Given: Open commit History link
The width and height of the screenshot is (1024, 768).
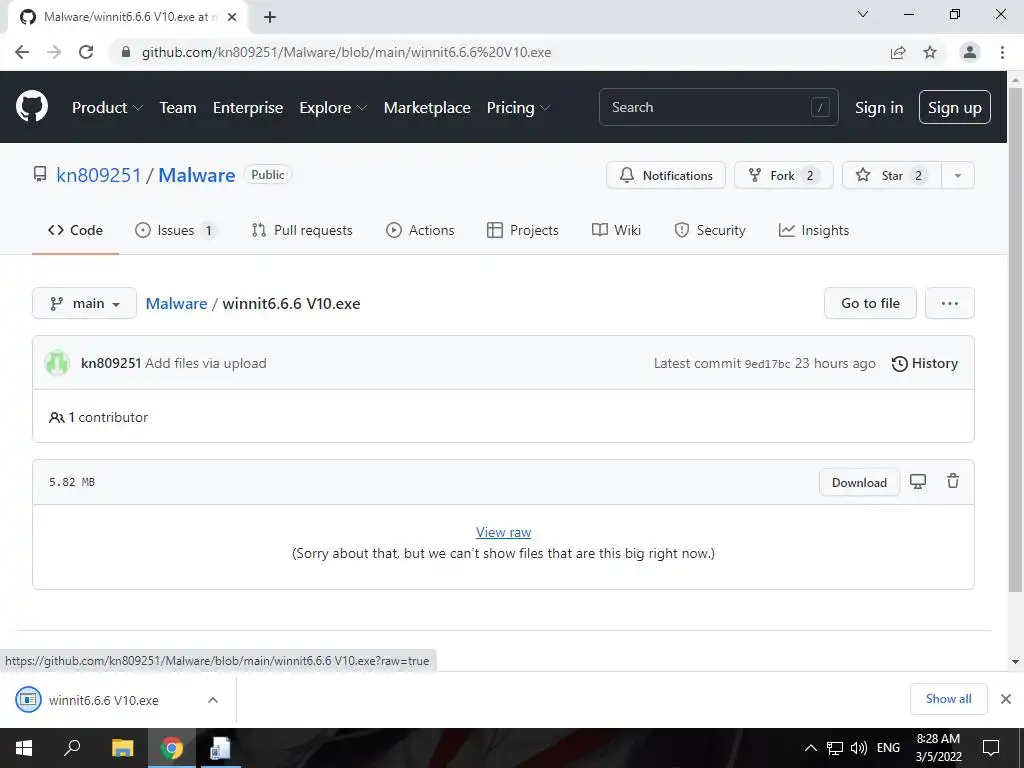Looking at the screenshot, I should (x=925, y=363).
